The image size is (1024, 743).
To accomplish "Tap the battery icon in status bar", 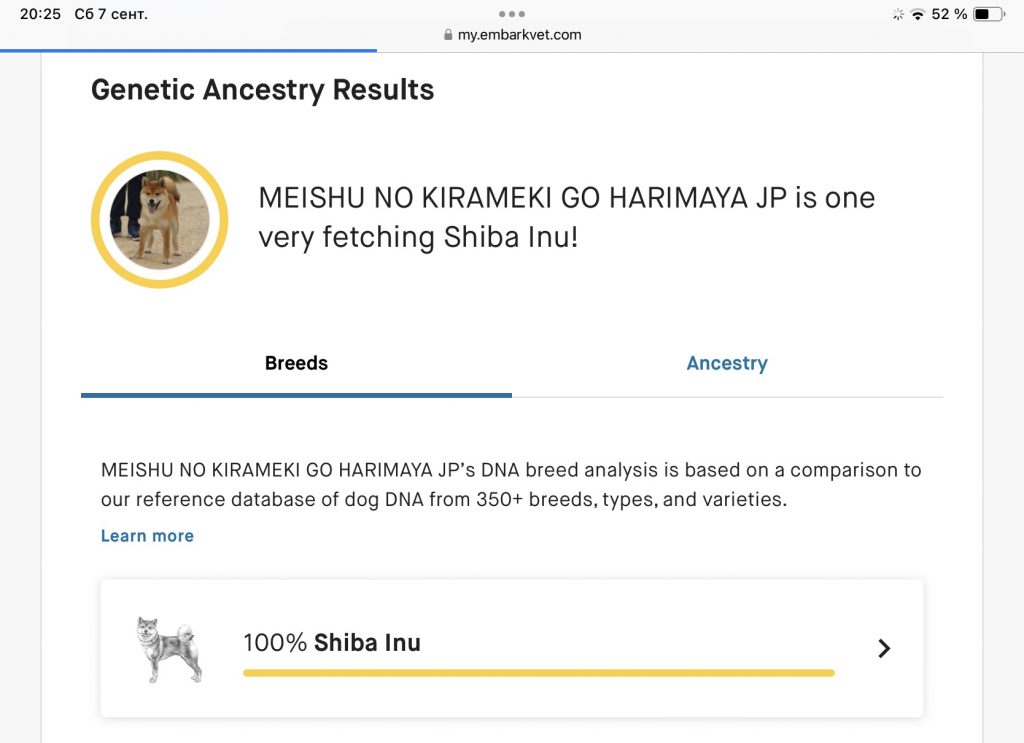I will [988, 15].
